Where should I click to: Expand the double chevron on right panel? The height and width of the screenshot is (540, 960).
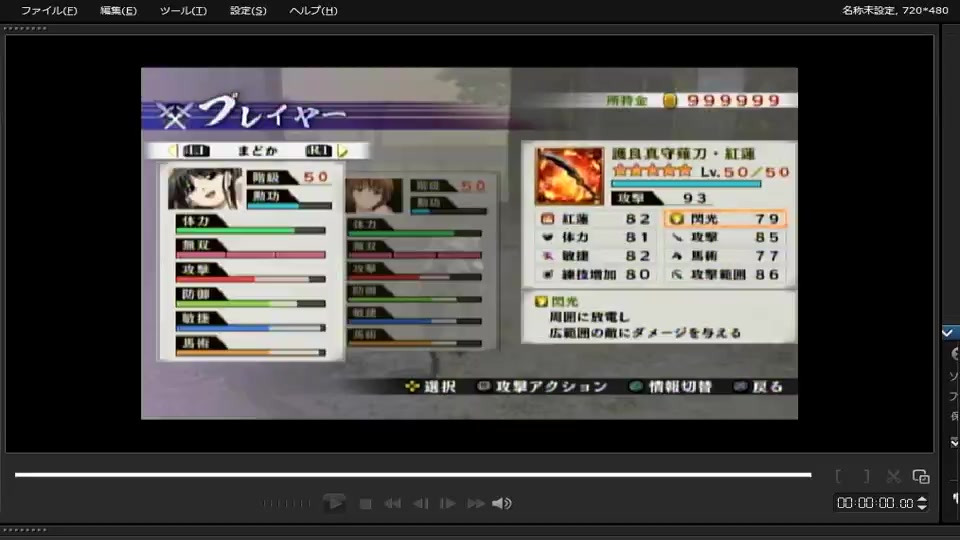point(954,442)
